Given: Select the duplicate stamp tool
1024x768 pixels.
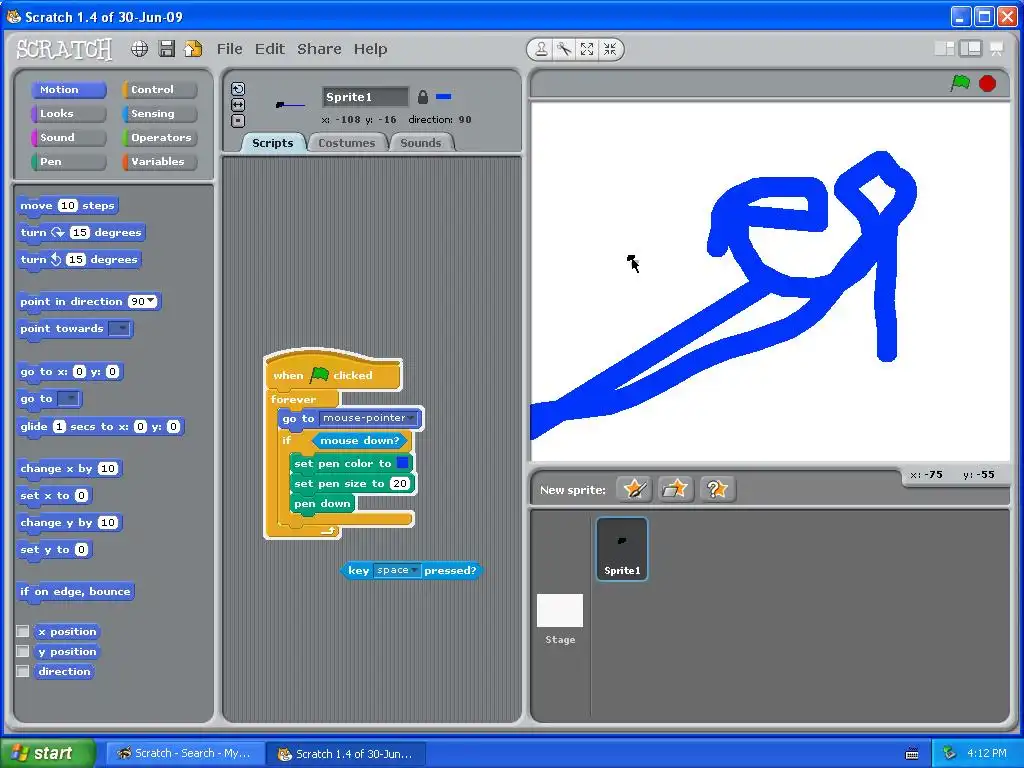Looking at the screenshot, I should (x=541, y=49).
